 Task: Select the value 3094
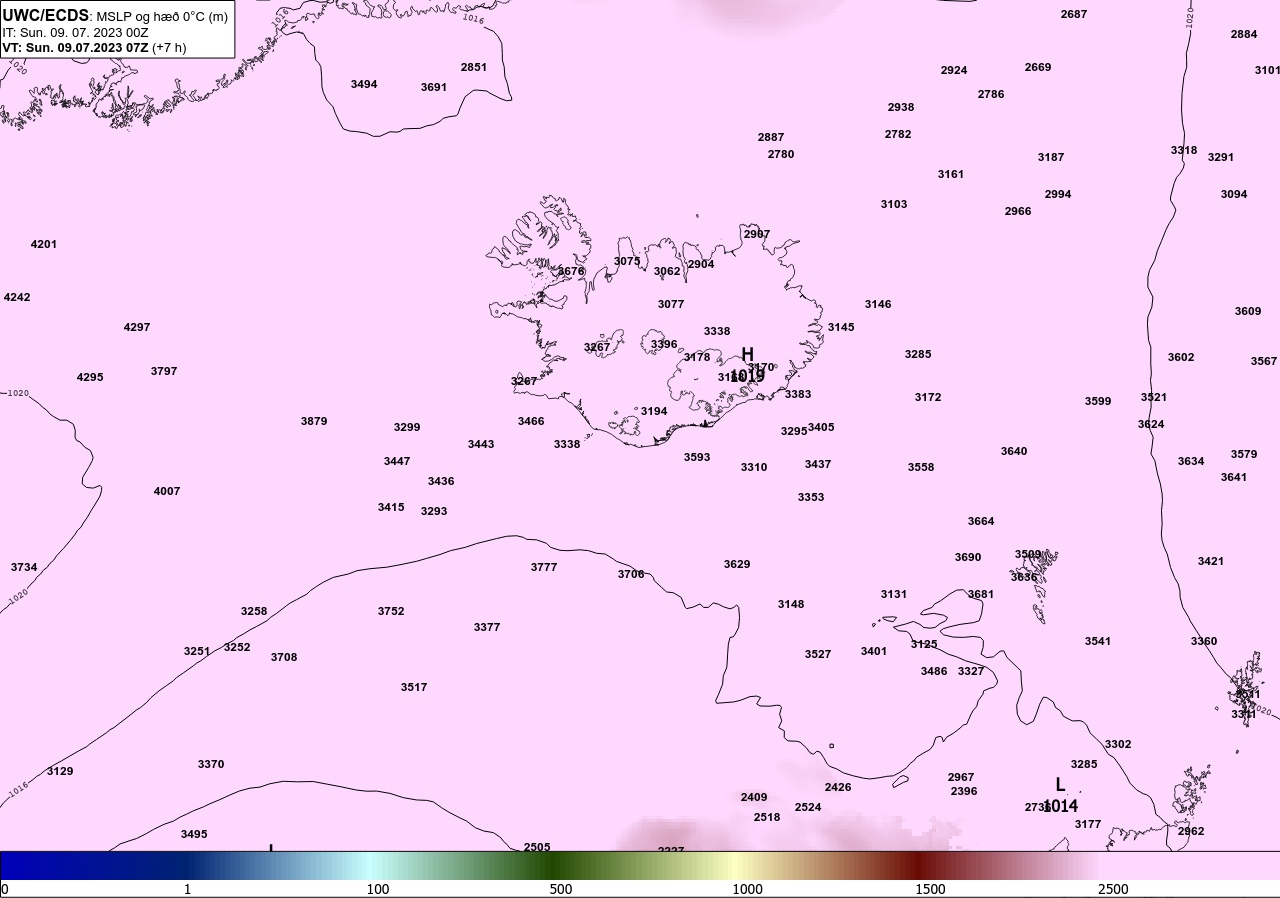[x=1234, y=194]
